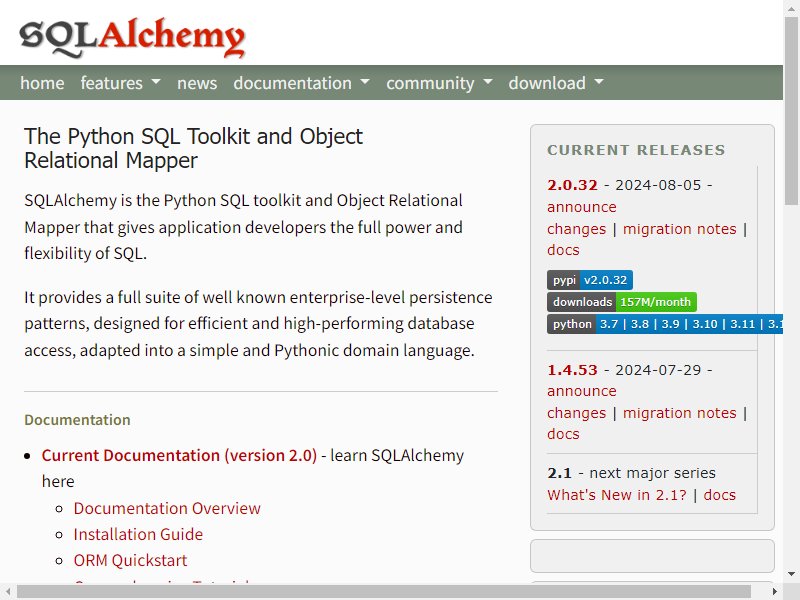
Task: Open the ORM Quickstart link
Action: tap(130, 560)
